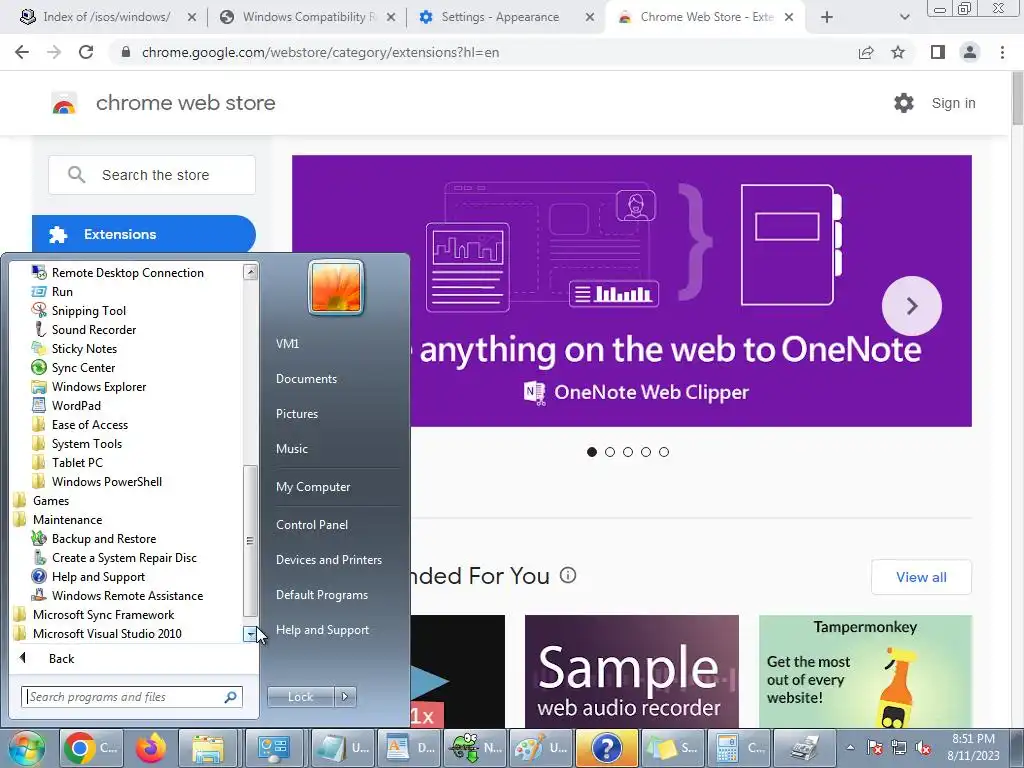Screen dimensions: 1024x768
Task: Click the Chrome back arrow
Action: pos(22,52)
